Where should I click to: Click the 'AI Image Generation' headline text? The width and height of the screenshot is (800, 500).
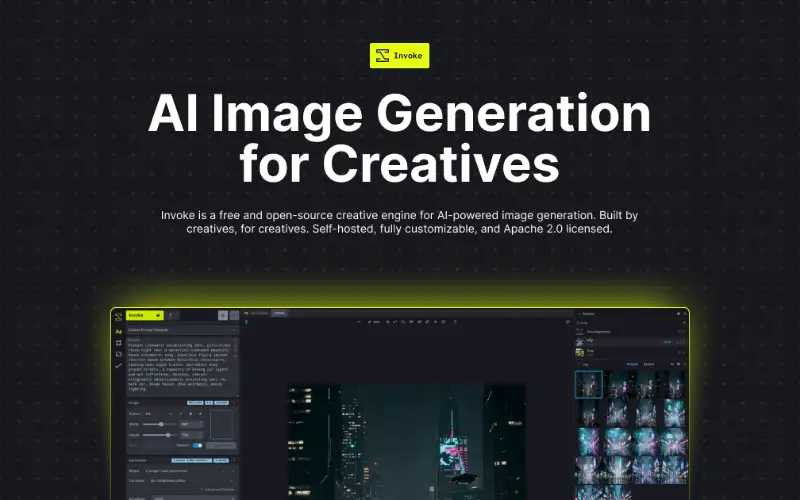(399, 113)
